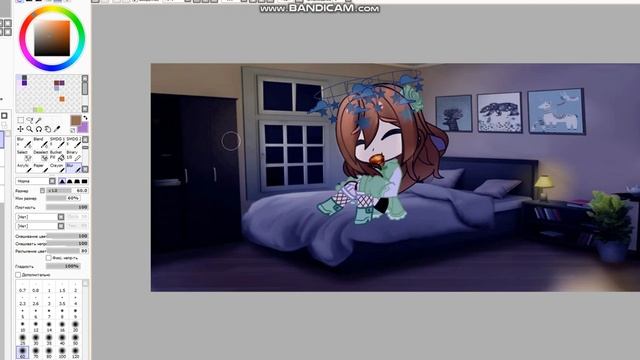Select brush size 0.7 preset
Viewport: 640px width, 360px height.
tap(22, 288)
